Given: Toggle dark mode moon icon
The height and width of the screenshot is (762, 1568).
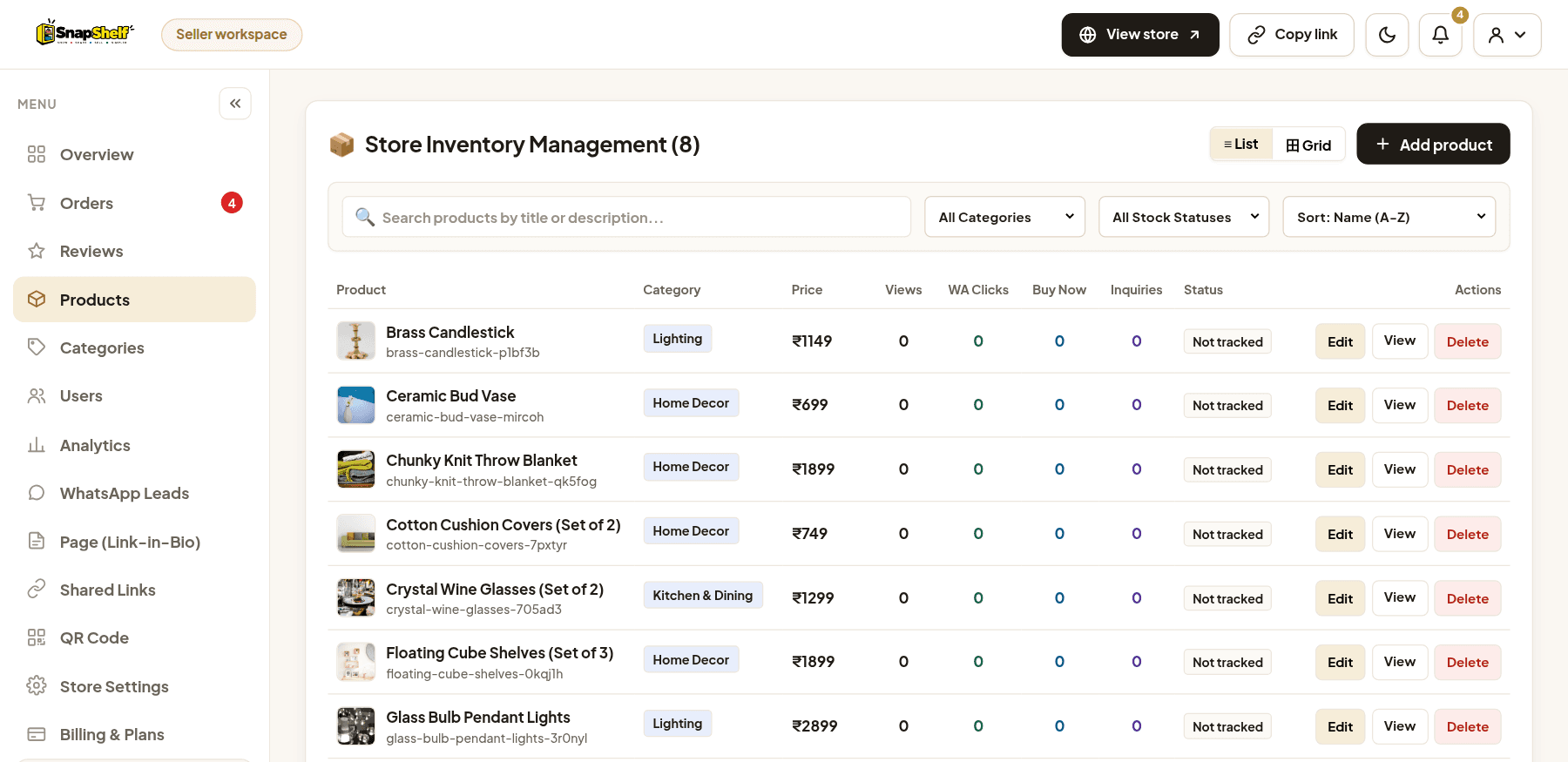Looking at the screenshot, I should click(x=1387, y=35).
